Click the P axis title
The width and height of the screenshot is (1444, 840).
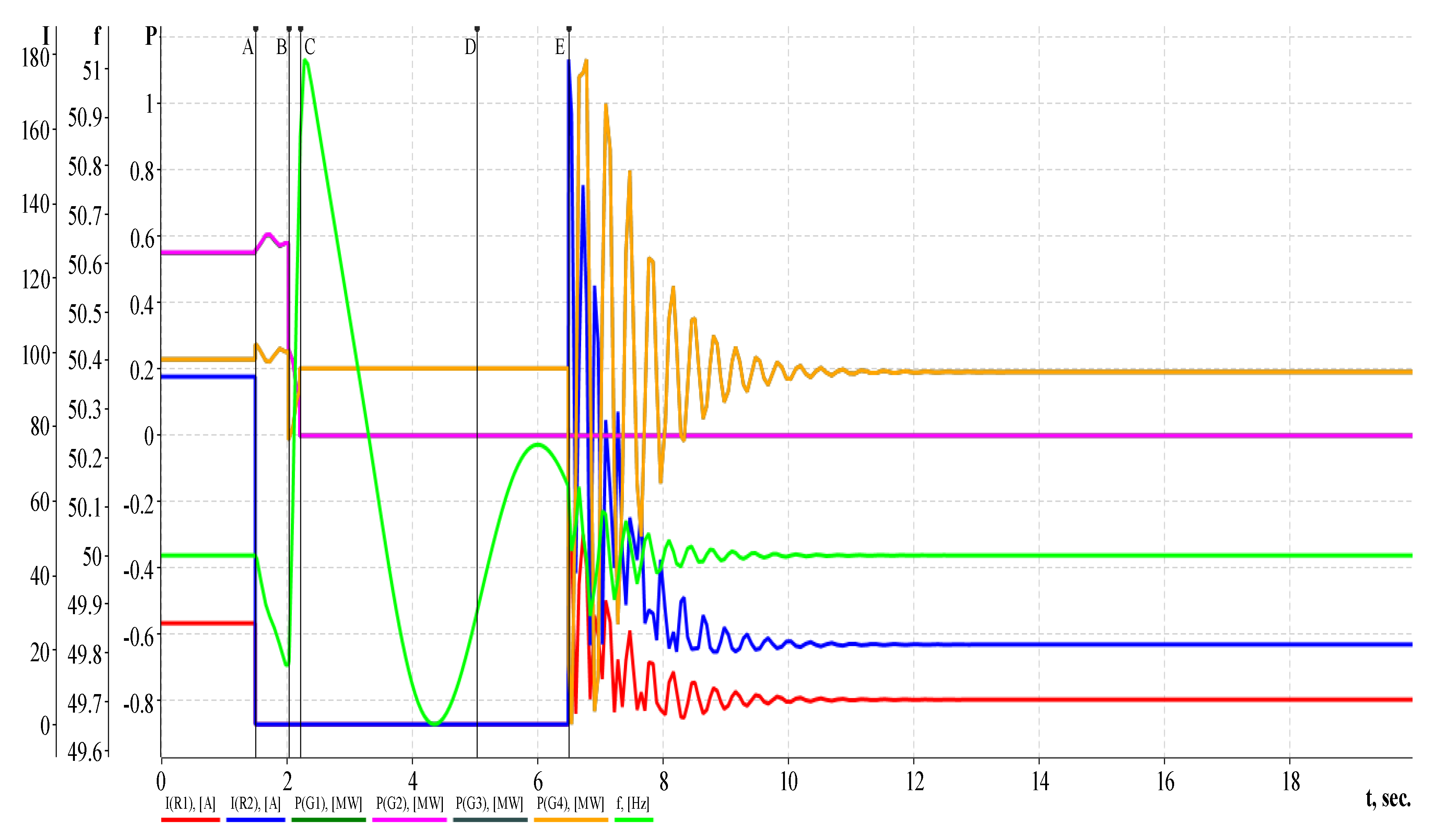tap(151, 36)
